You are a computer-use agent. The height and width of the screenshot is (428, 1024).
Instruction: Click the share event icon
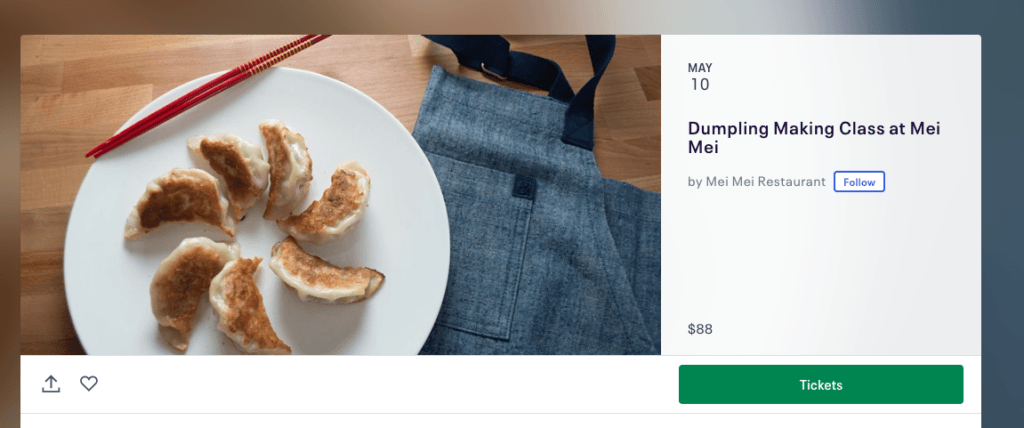point(51,384)
